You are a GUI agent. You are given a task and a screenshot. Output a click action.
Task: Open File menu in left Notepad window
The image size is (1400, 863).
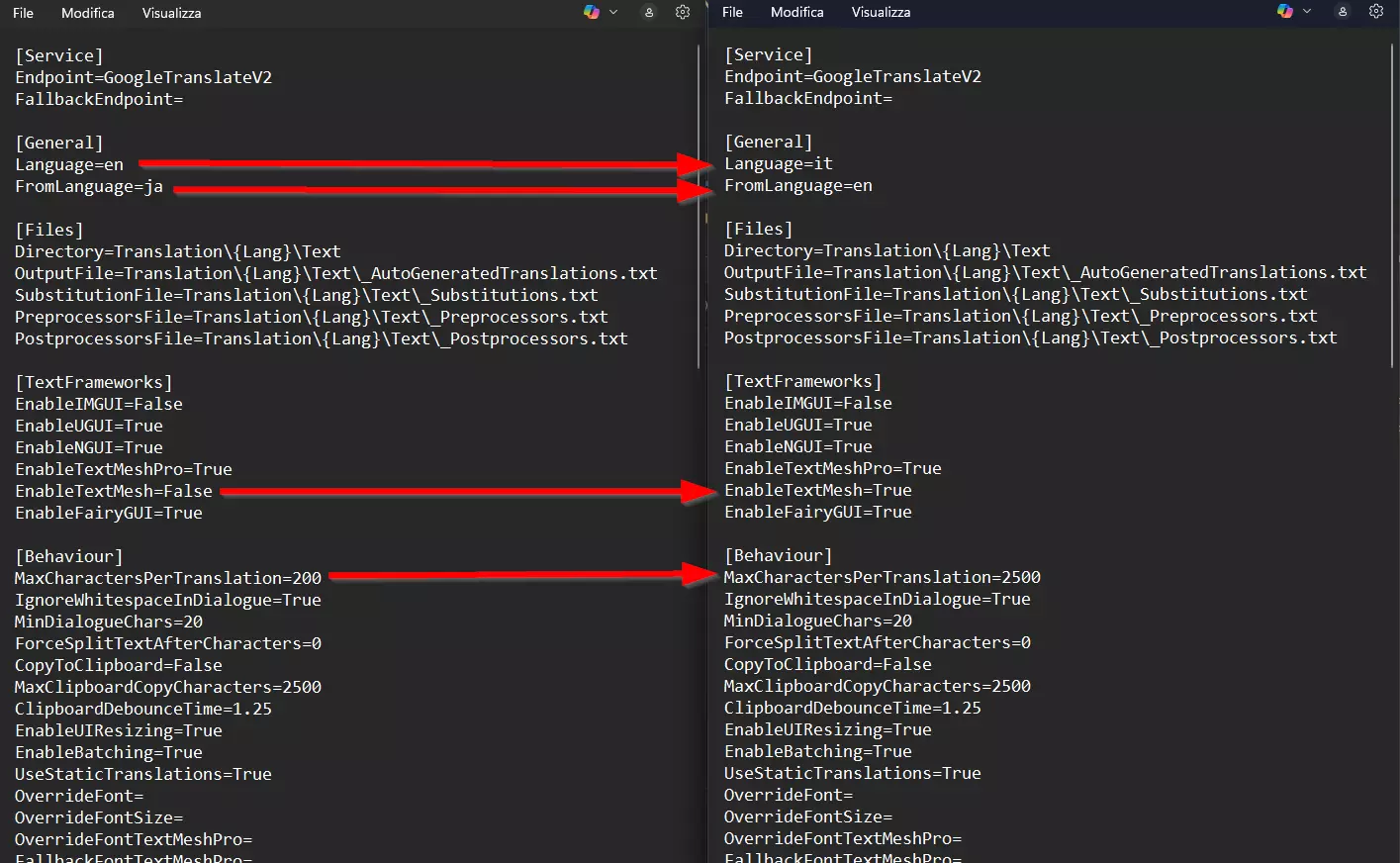pos(24,13)
